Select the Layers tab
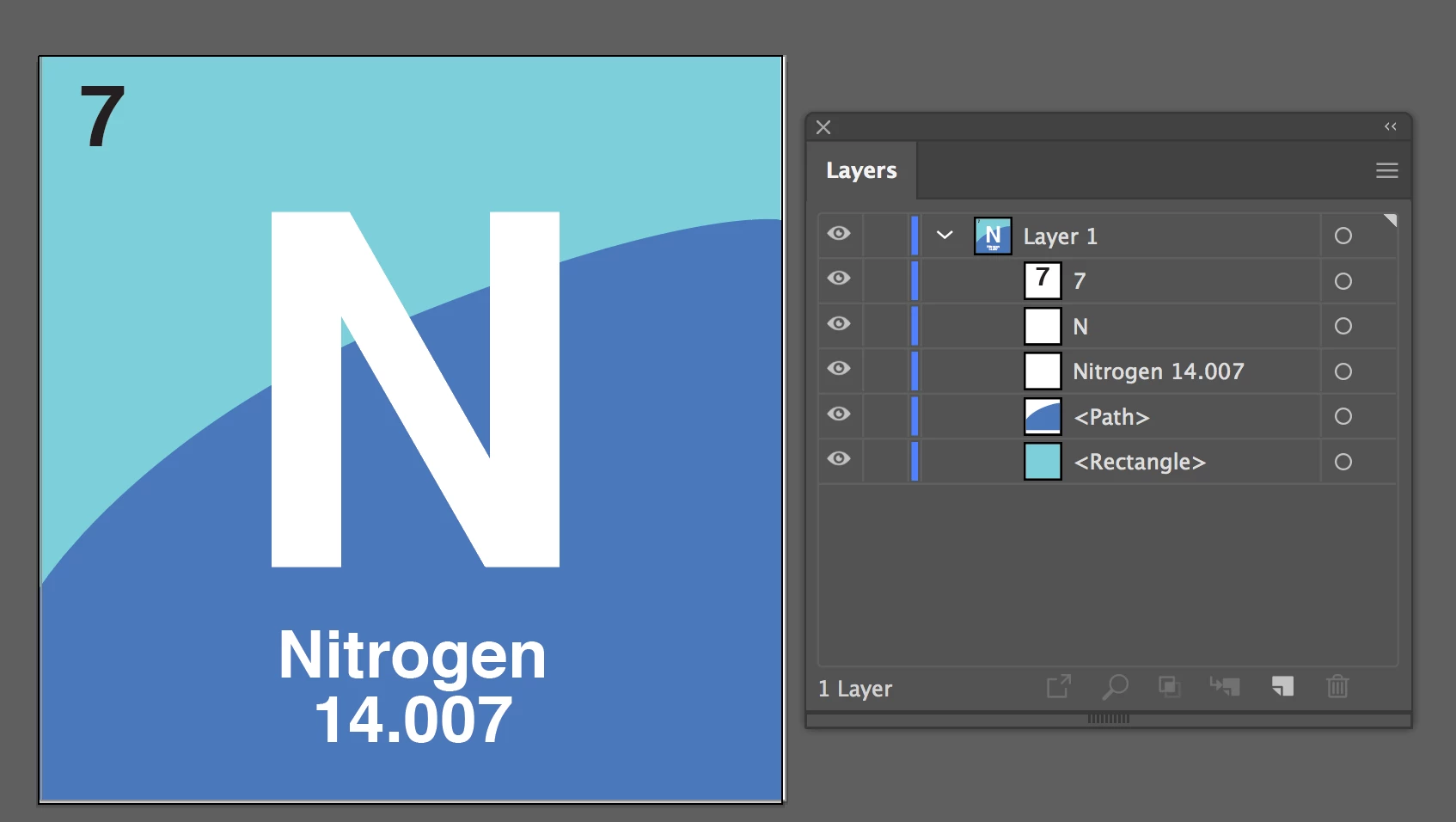This screenshot has height=822, width=1456. click(x=861, y=170)
